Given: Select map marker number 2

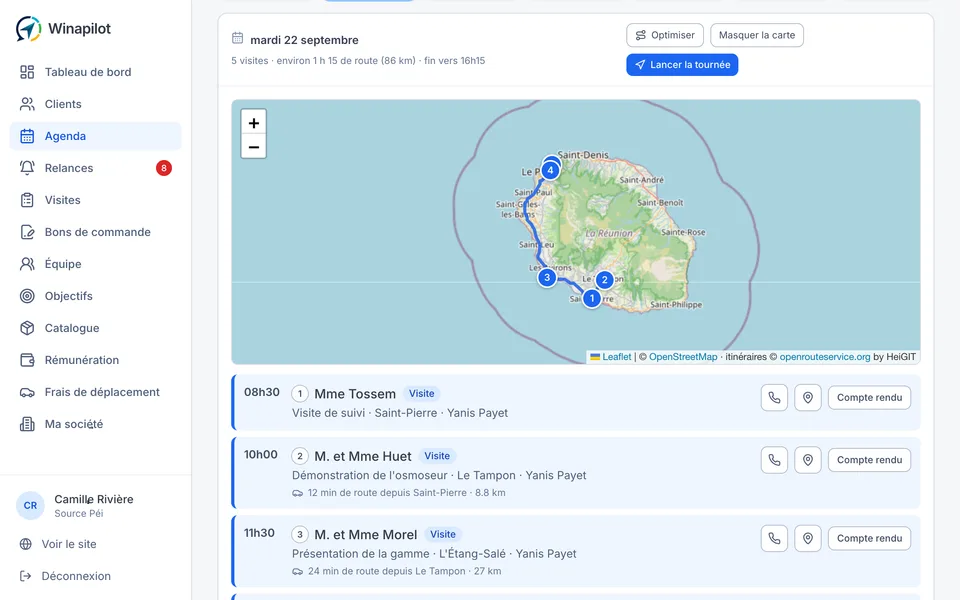Looking at the screenshot, I should pyautogui.click(x=604, y=280).
